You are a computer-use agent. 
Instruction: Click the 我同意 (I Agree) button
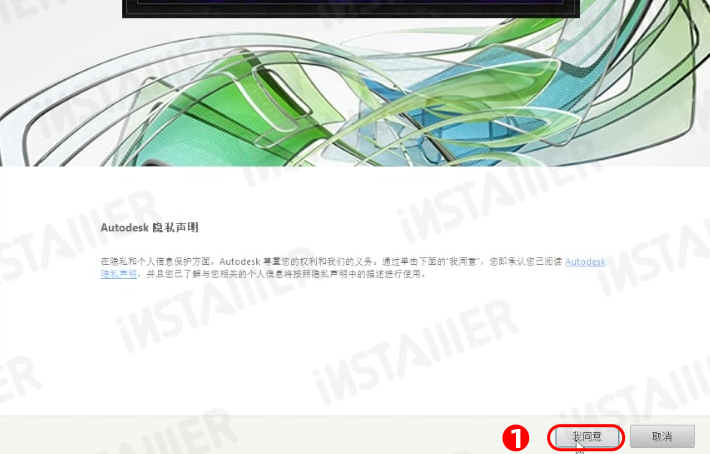(586, 437)
